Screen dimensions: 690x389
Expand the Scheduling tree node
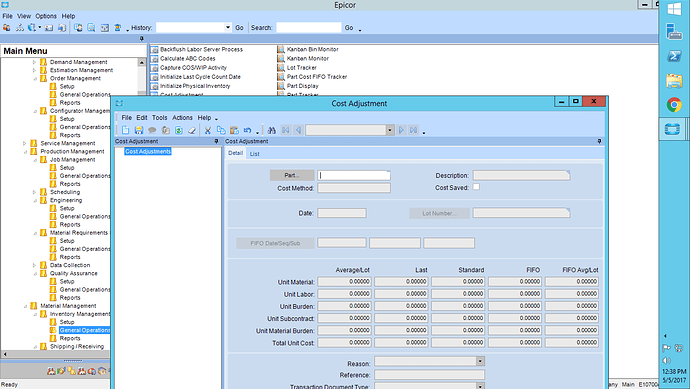point(34,192)
